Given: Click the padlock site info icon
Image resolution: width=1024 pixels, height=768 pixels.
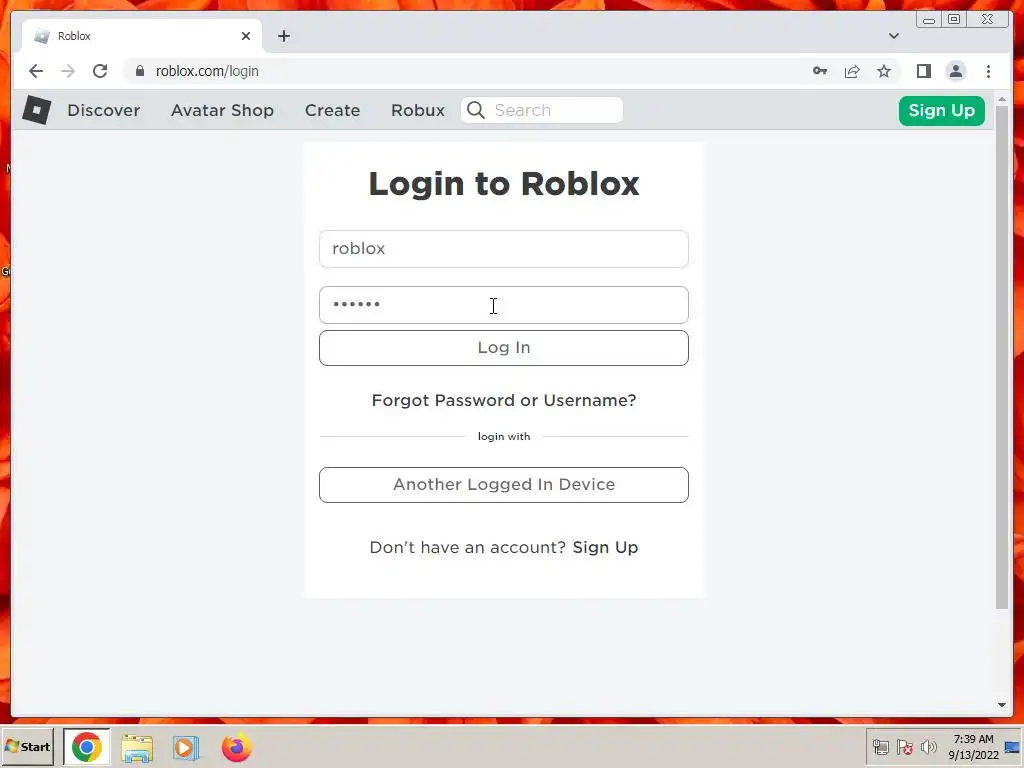Looking at the screenshot, I should pyautogui.click(x=139, y=71).
